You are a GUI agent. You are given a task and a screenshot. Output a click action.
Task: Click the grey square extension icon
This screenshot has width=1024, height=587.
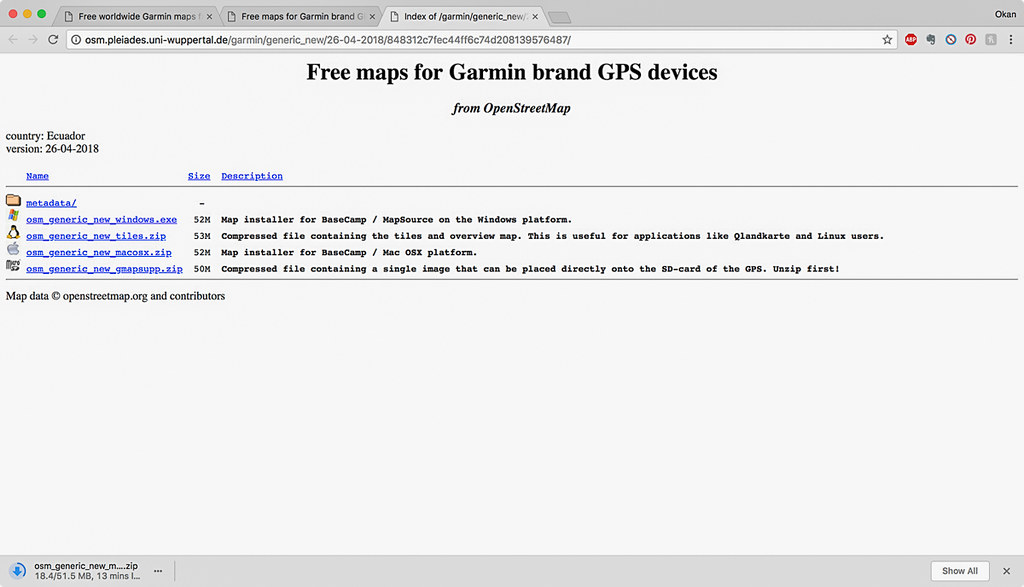click(991, 40)
